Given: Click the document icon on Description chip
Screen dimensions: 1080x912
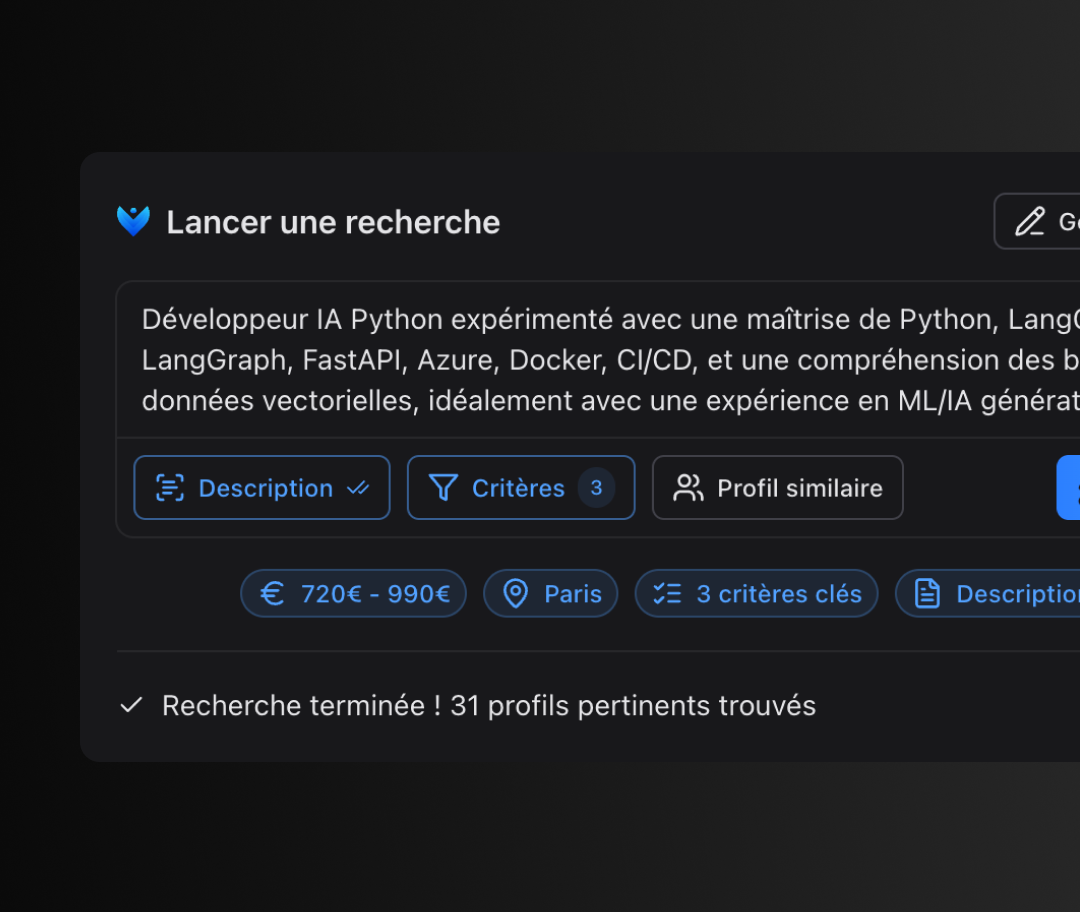Looking at the screenshot, I should [927, 594].
